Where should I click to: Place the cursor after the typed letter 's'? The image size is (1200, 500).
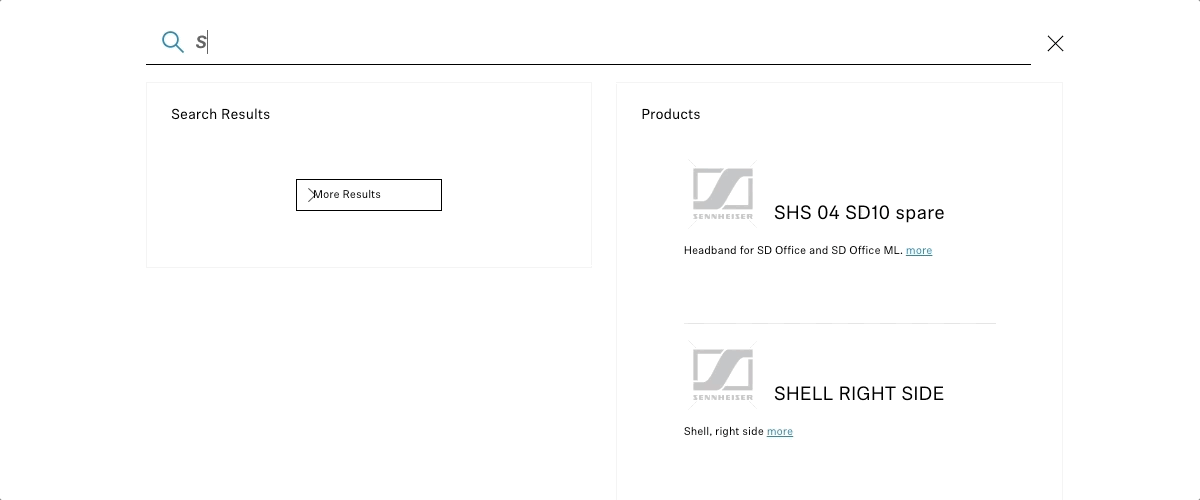point(207,42)
